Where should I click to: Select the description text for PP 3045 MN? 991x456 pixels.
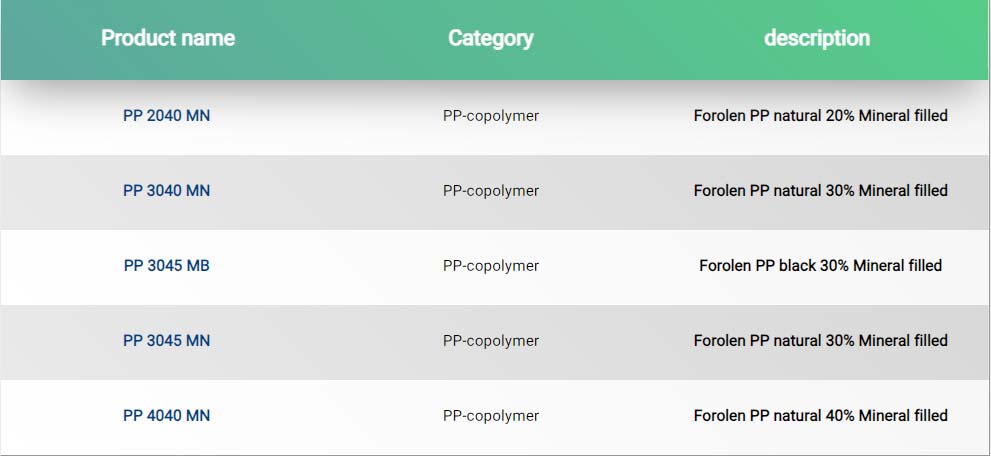820,341
